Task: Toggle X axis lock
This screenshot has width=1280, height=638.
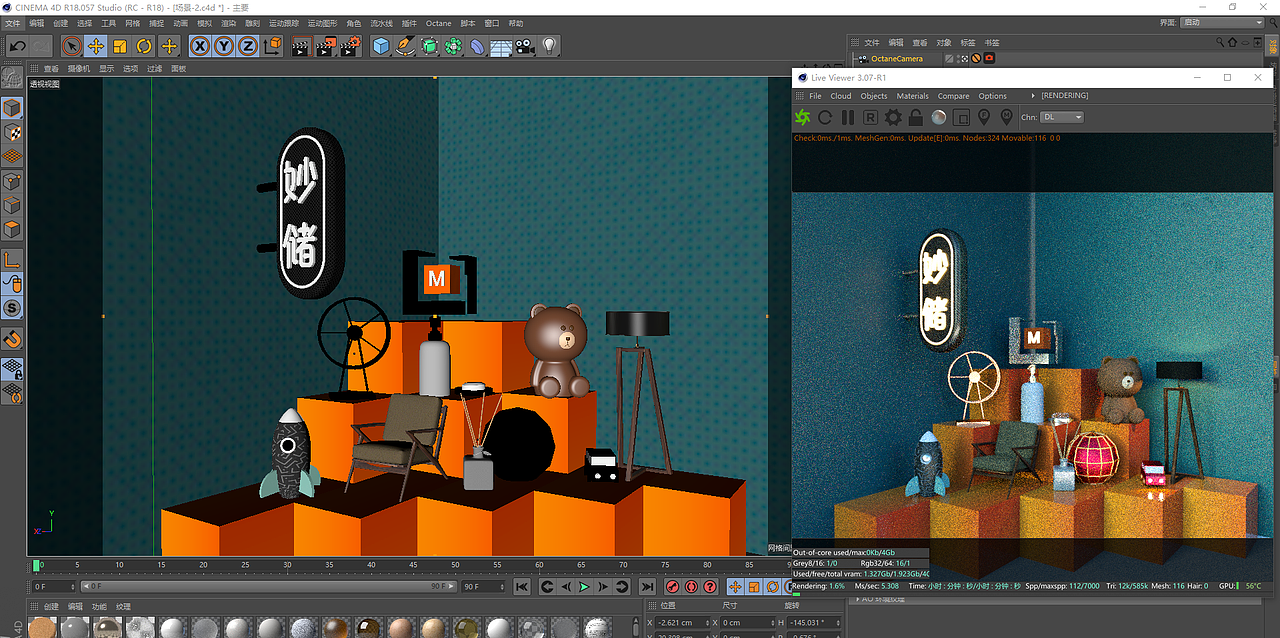Action: [x=200, y=46]
